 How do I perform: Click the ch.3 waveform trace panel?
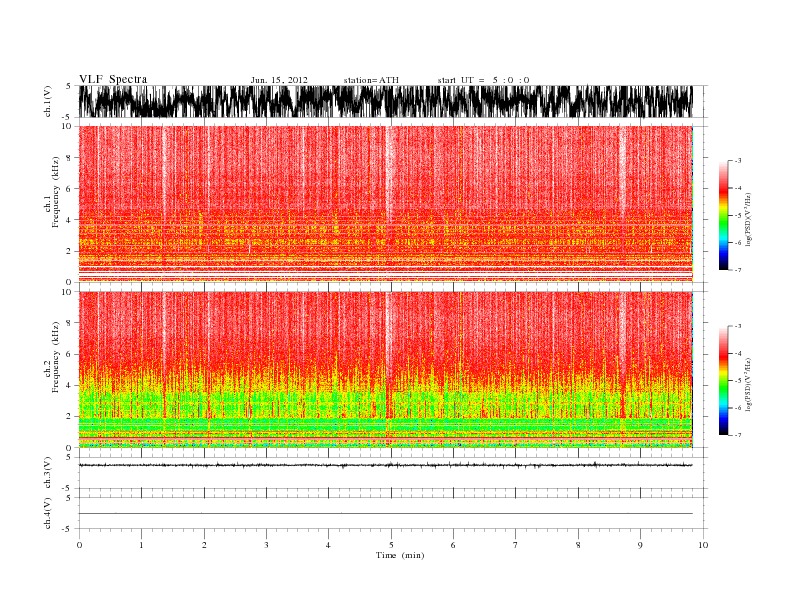[x=393, y=473]
